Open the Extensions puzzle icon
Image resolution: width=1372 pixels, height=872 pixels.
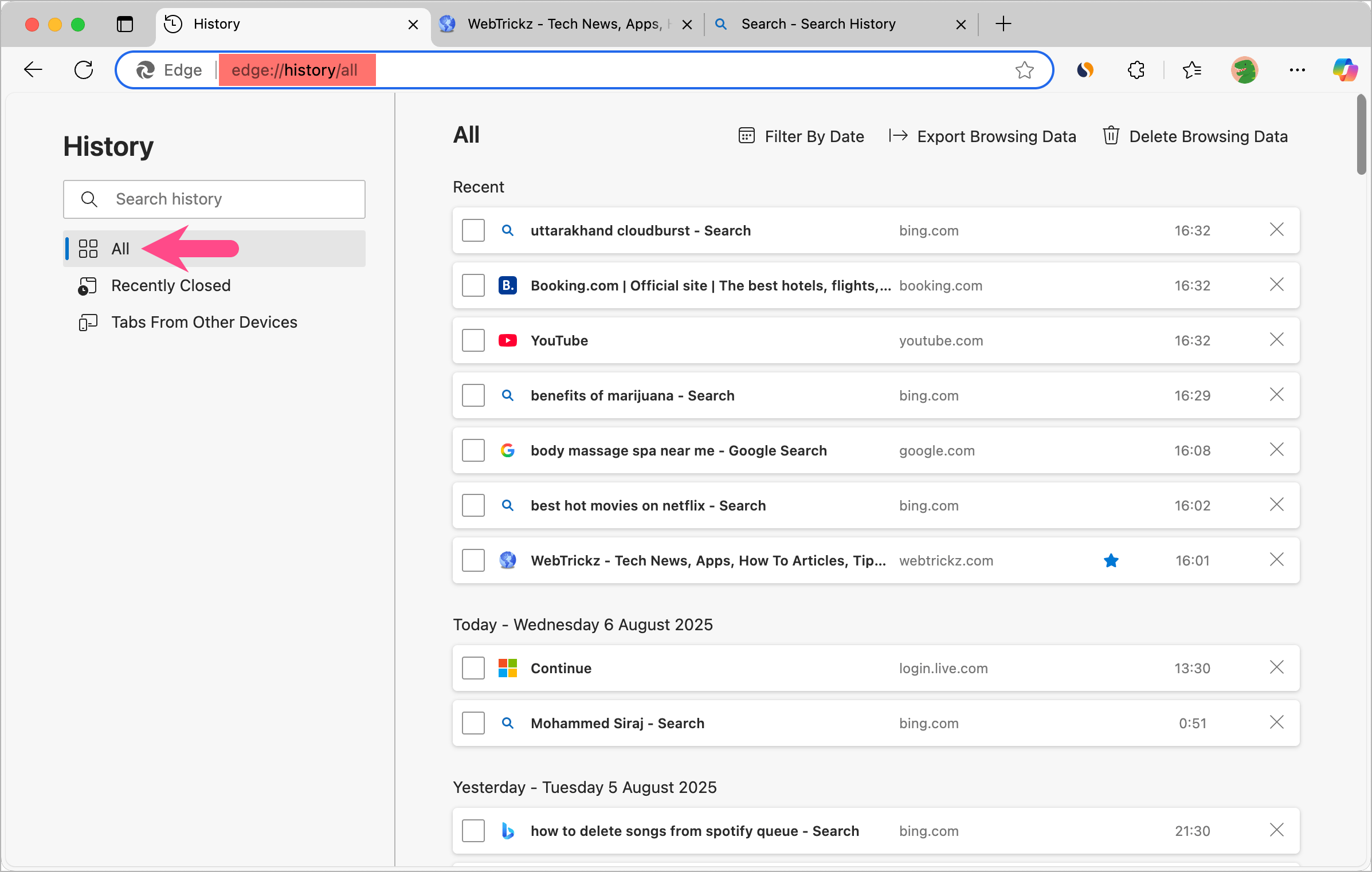click(x=1135, y=70)
